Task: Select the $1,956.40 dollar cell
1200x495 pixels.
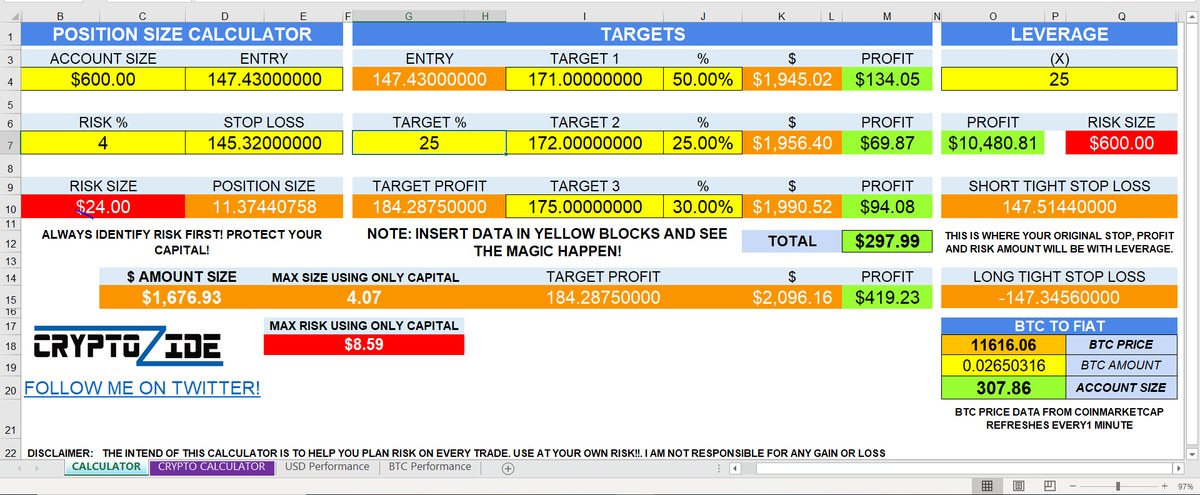Action: pyautogui.click(x=792, y=143)
